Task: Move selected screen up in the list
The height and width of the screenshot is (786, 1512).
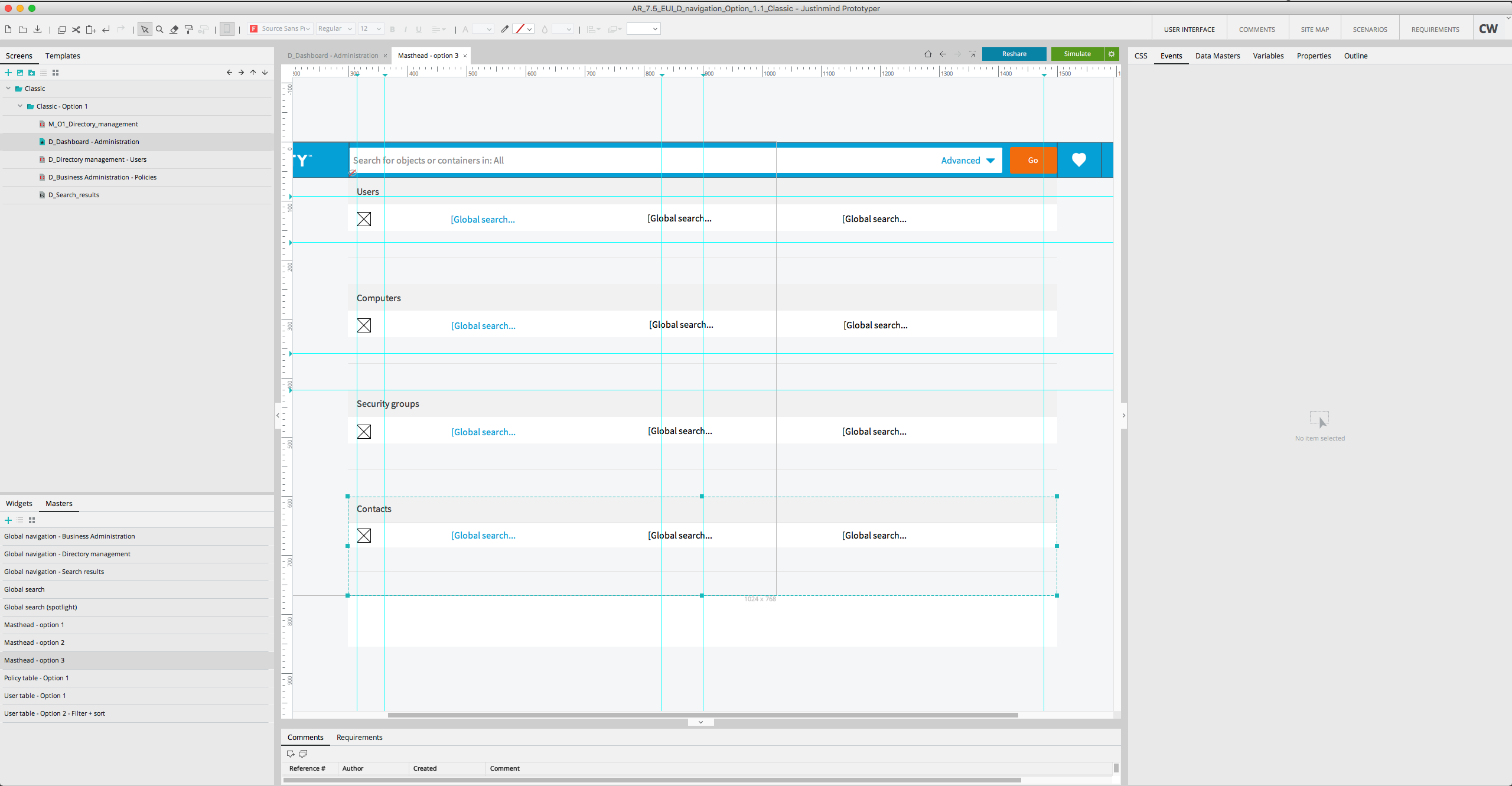Action: (253, 73)
